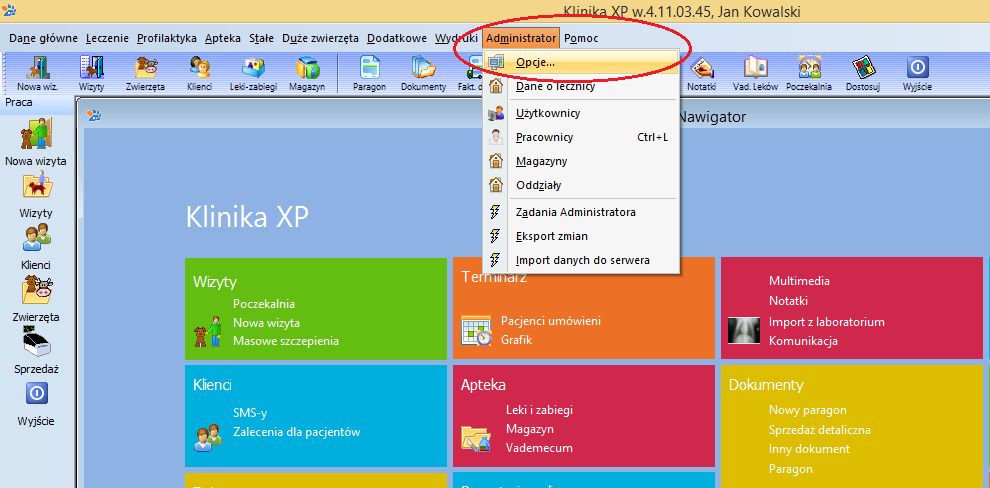This screenshot has height=488, width=990.
Task: Click the Wyjście toolbar icon
Action: (x=917, y=73)
